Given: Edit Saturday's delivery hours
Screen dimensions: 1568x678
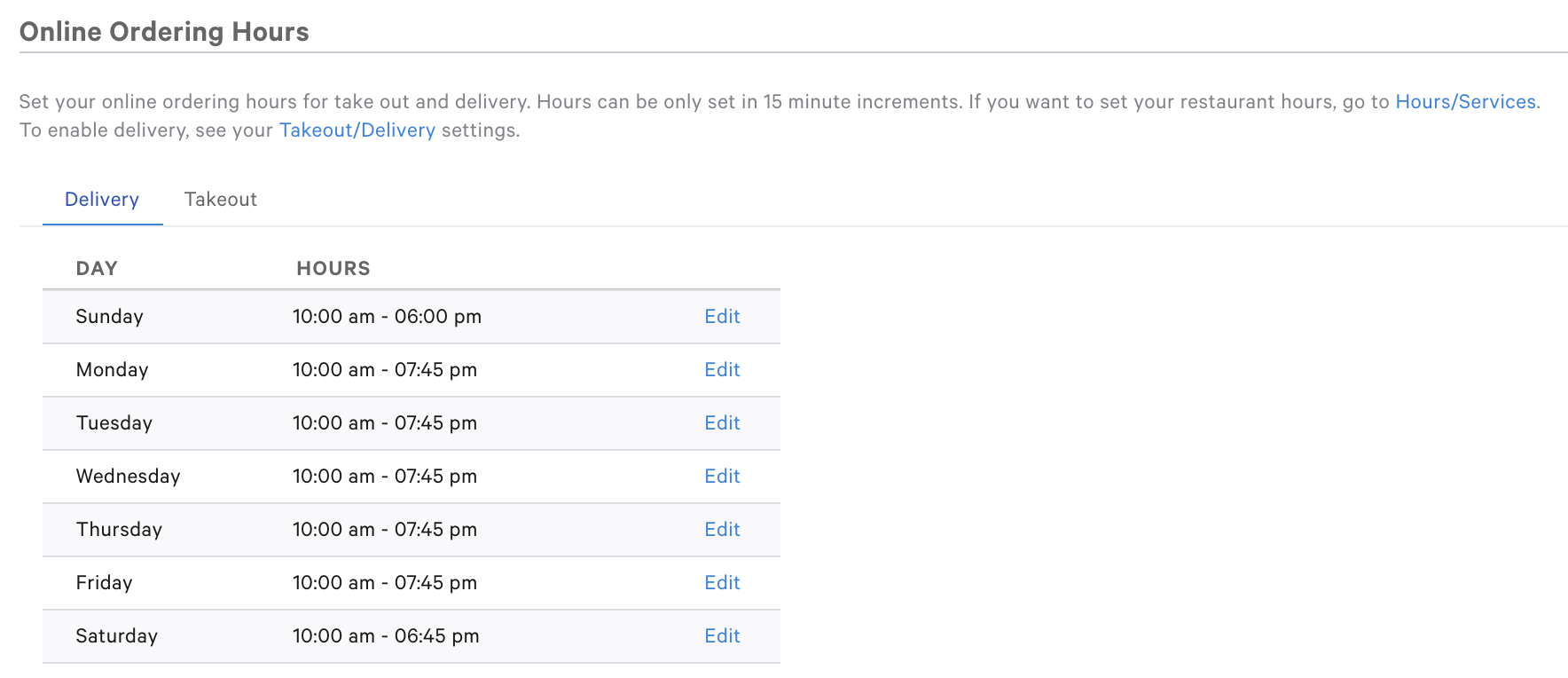Looking at the screenshot, I should [x=721, y=635].
